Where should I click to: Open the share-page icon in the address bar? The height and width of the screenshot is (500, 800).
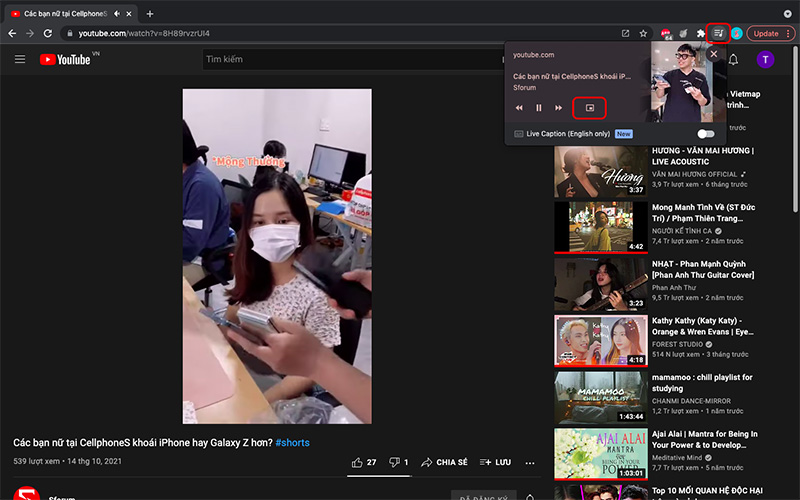tap(625, 33)
